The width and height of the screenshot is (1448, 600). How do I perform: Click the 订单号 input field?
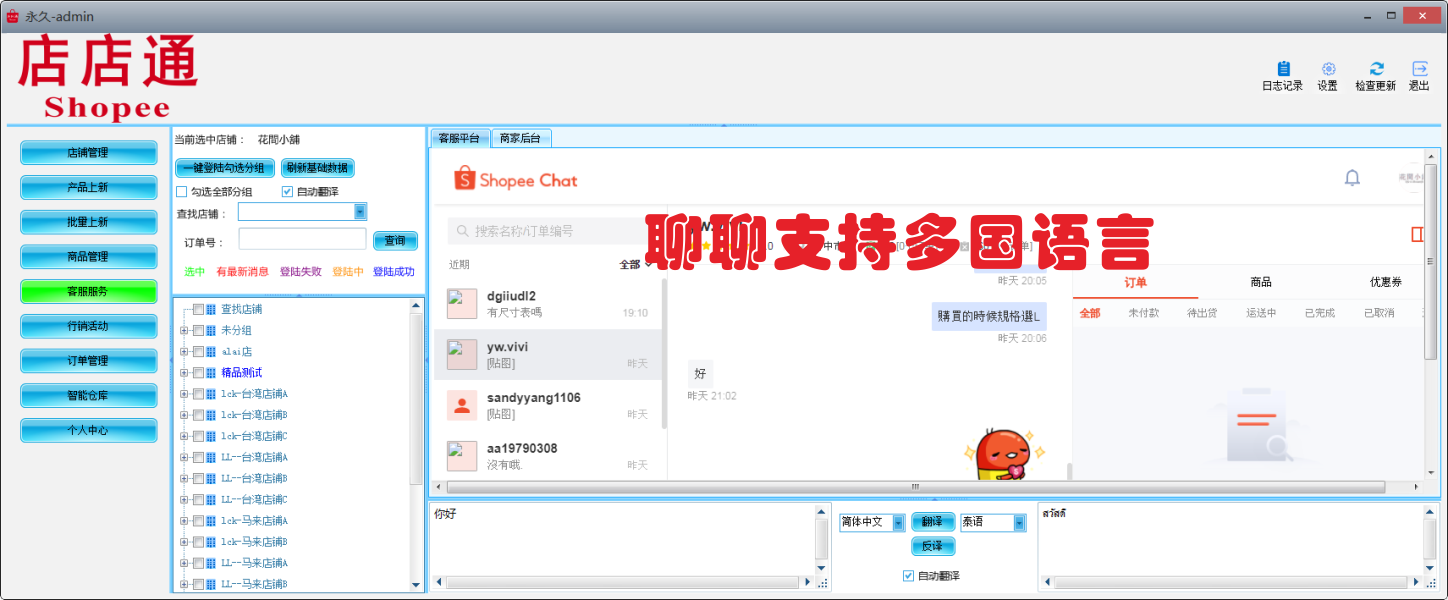[303, 239]
